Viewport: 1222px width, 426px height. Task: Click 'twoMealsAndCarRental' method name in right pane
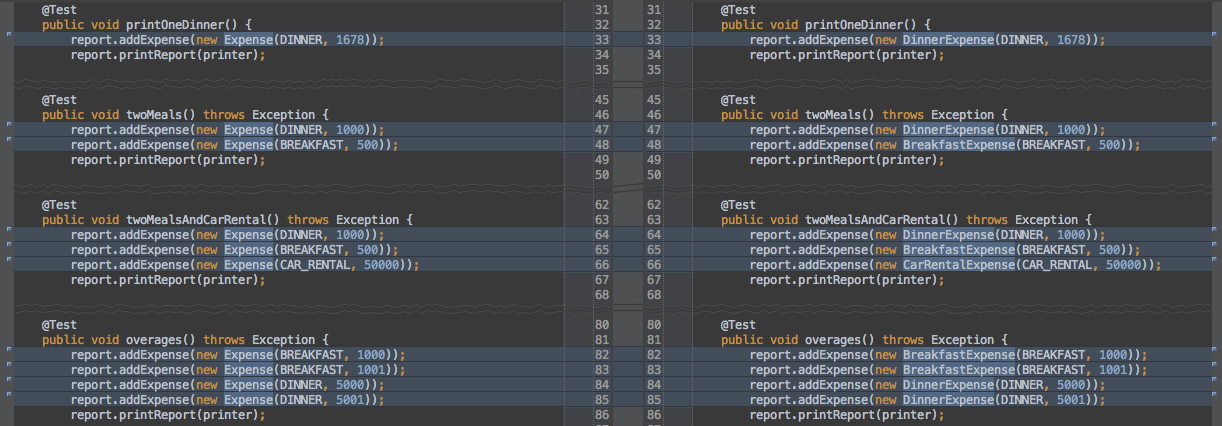click(x=875, y=219)
